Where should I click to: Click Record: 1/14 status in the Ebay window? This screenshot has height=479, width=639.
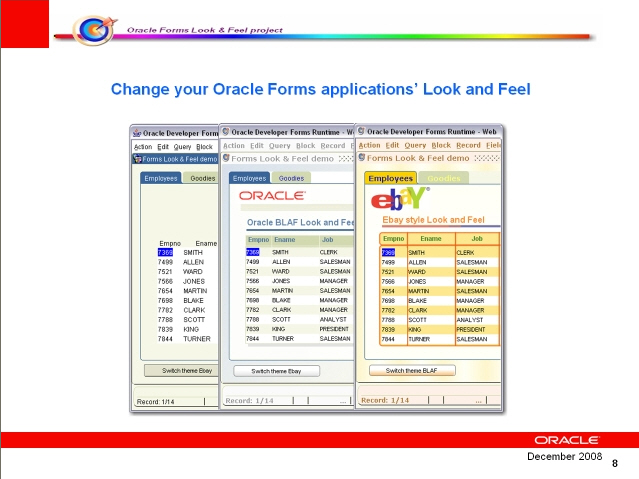click(385, 400)
